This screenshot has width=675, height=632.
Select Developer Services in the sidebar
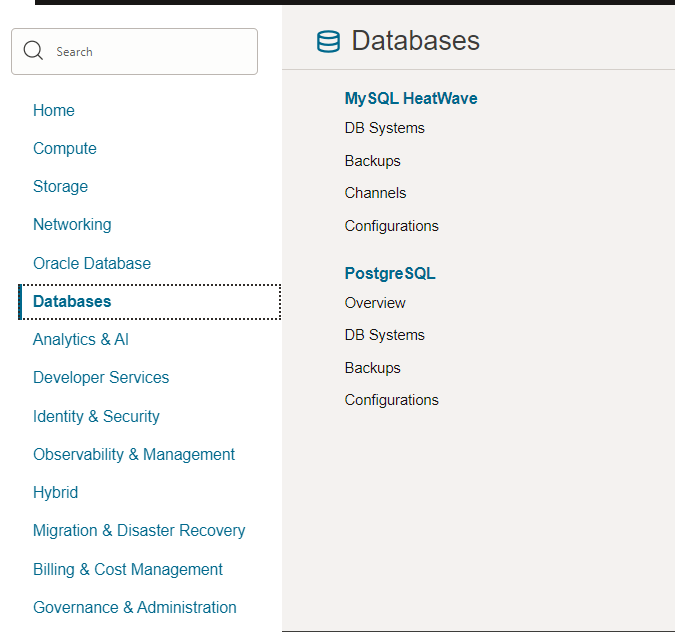click(101, 377)
